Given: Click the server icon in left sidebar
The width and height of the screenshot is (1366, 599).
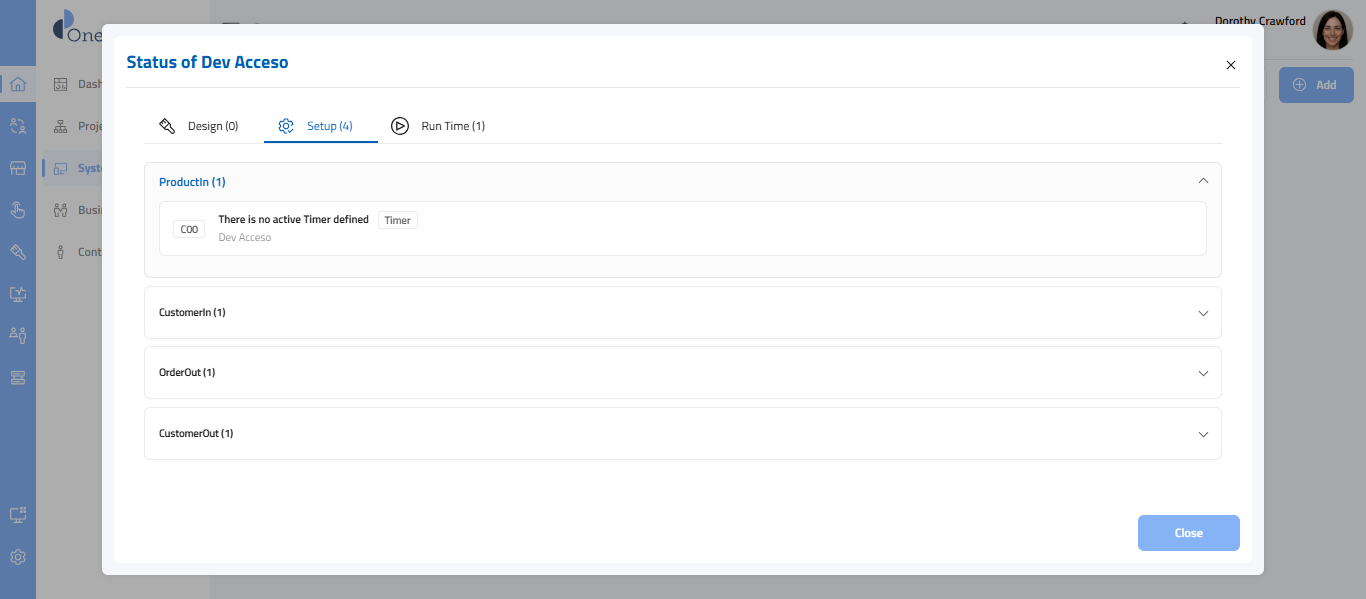Looking at the screenshot, I should tap(17, 377).
